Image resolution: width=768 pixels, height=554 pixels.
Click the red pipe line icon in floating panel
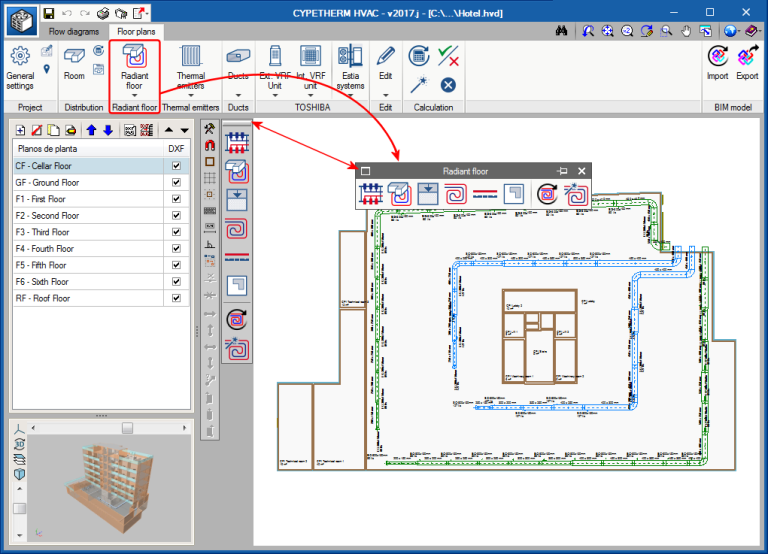[x=485, y=194]
